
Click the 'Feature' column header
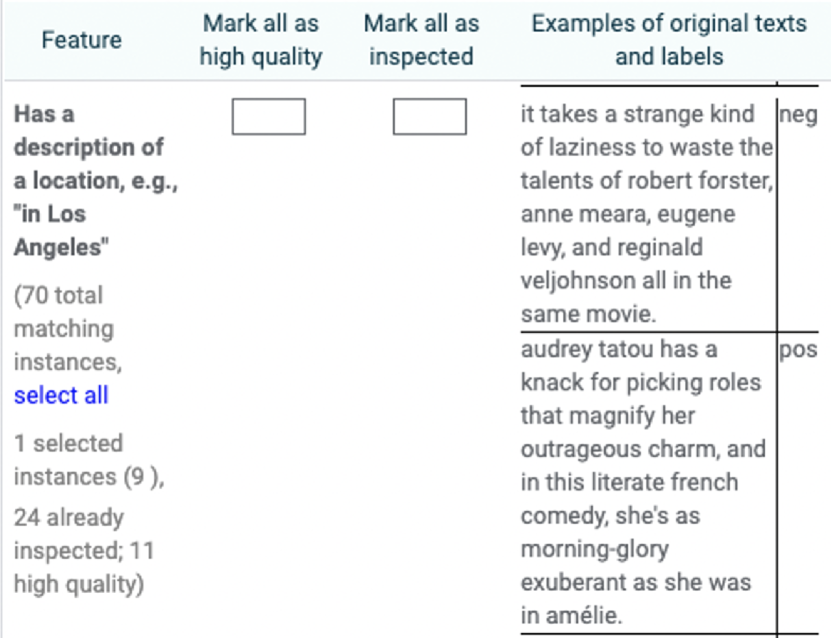coord(82,40)
